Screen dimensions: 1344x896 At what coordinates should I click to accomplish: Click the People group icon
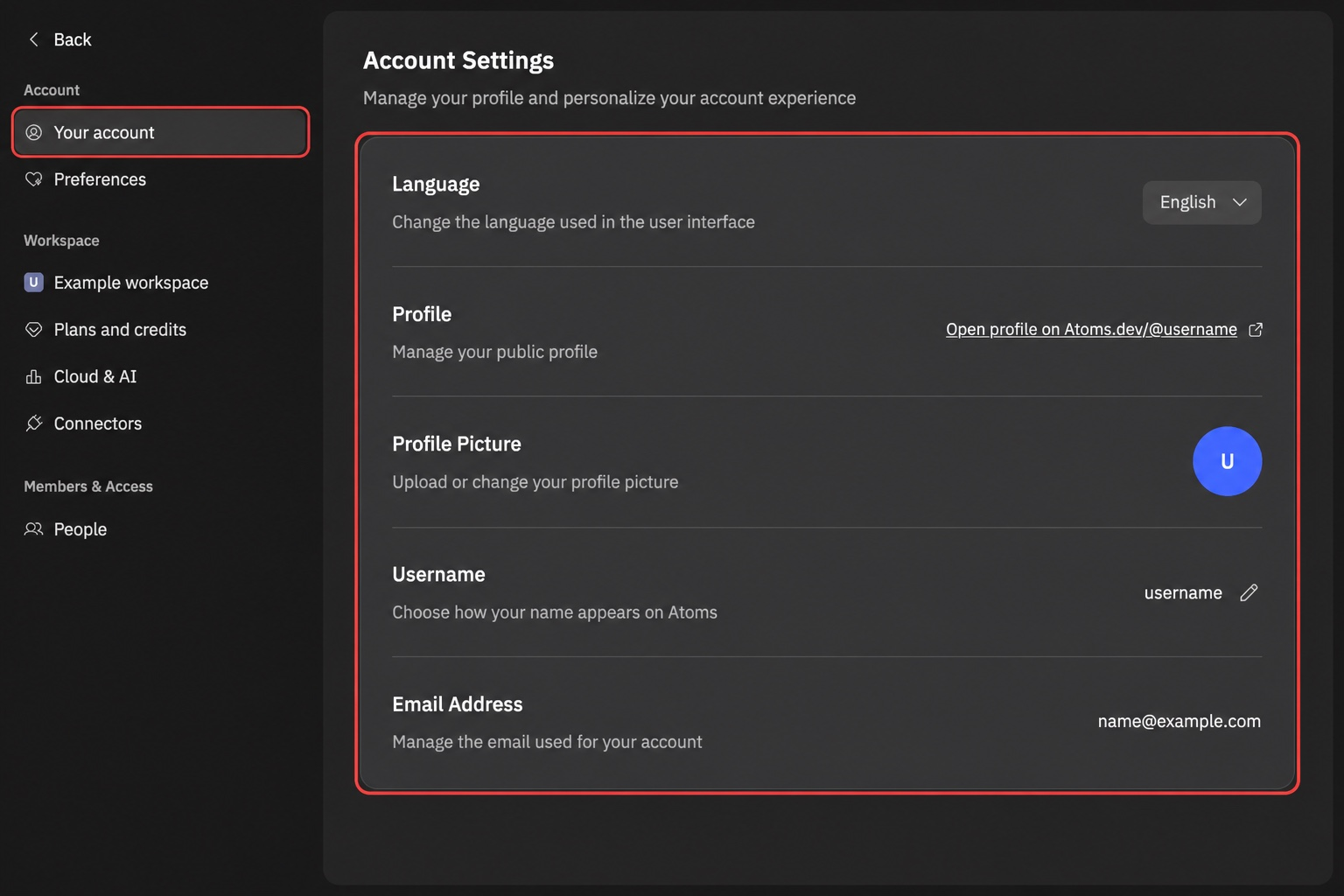33,529
